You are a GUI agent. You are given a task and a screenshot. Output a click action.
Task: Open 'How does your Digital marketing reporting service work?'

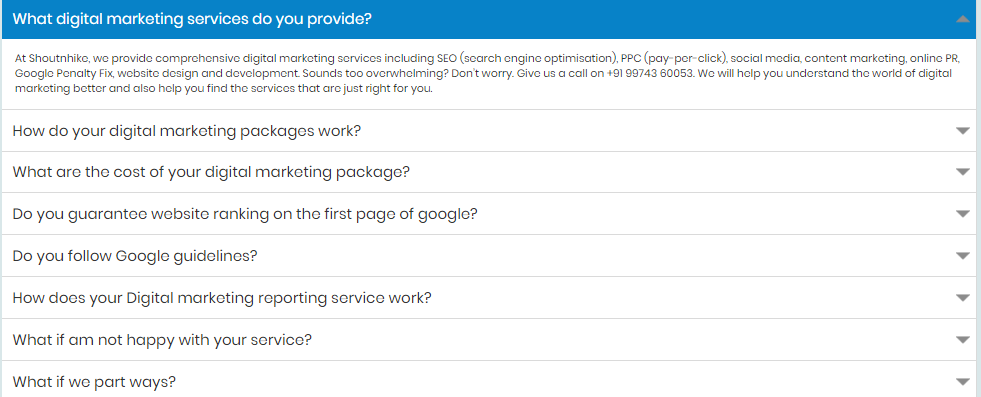[489, 298]
